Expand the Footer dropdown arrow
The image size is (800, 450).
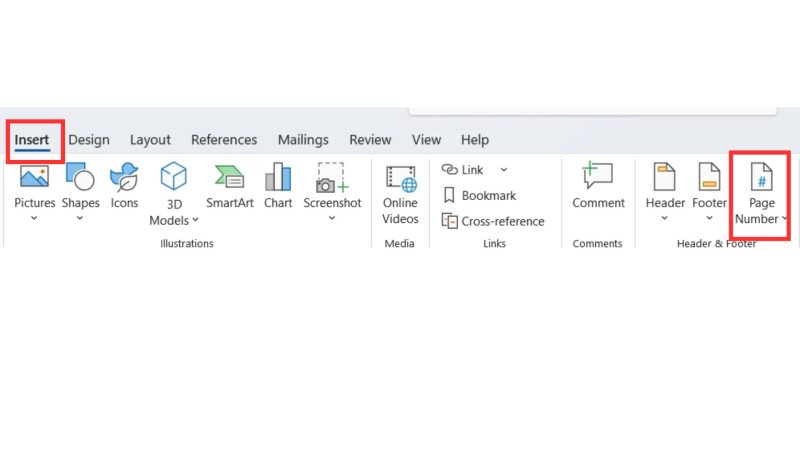click(x=709, y=218)
